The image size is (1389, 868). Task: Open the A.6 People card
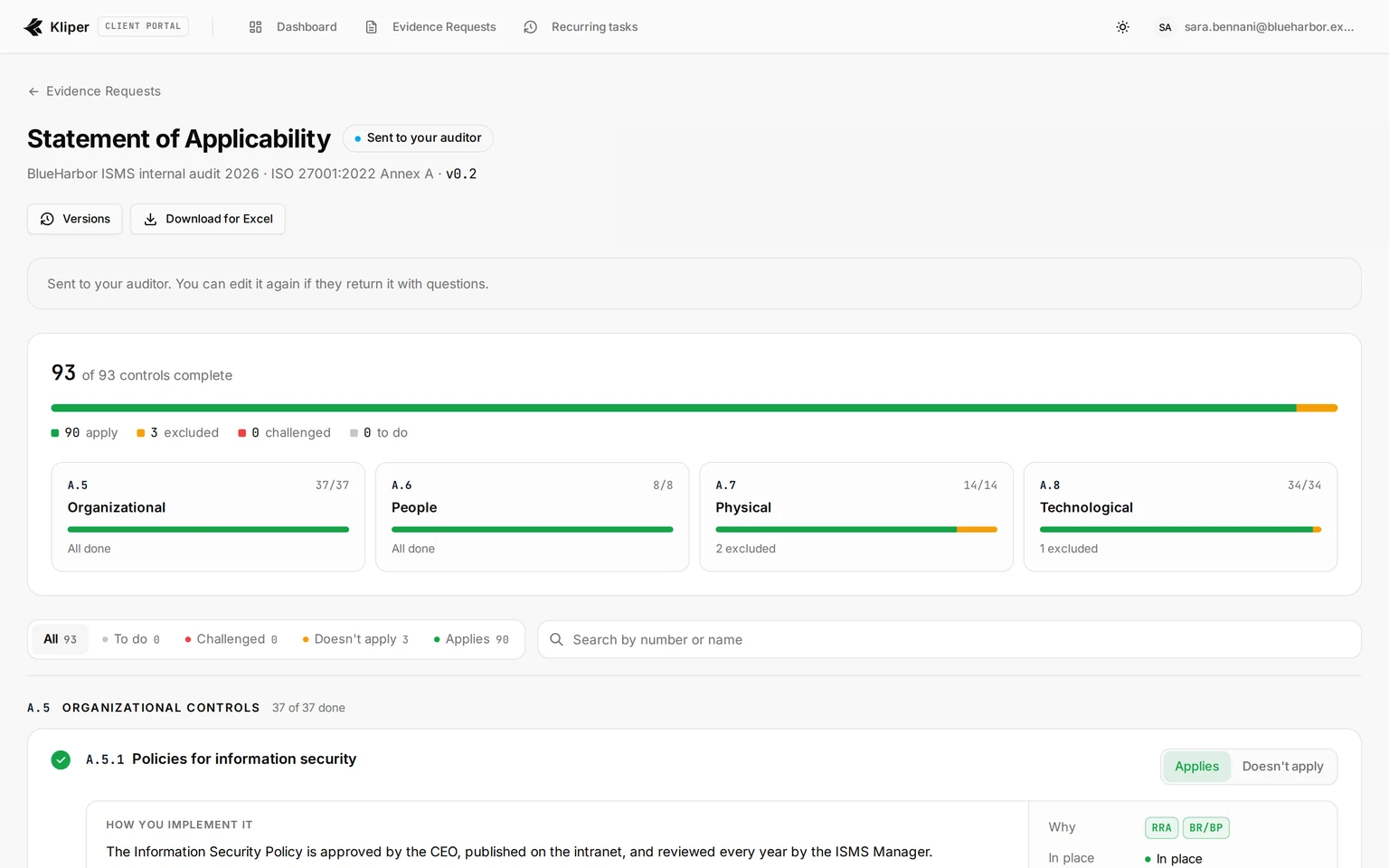tap(533, 517)
